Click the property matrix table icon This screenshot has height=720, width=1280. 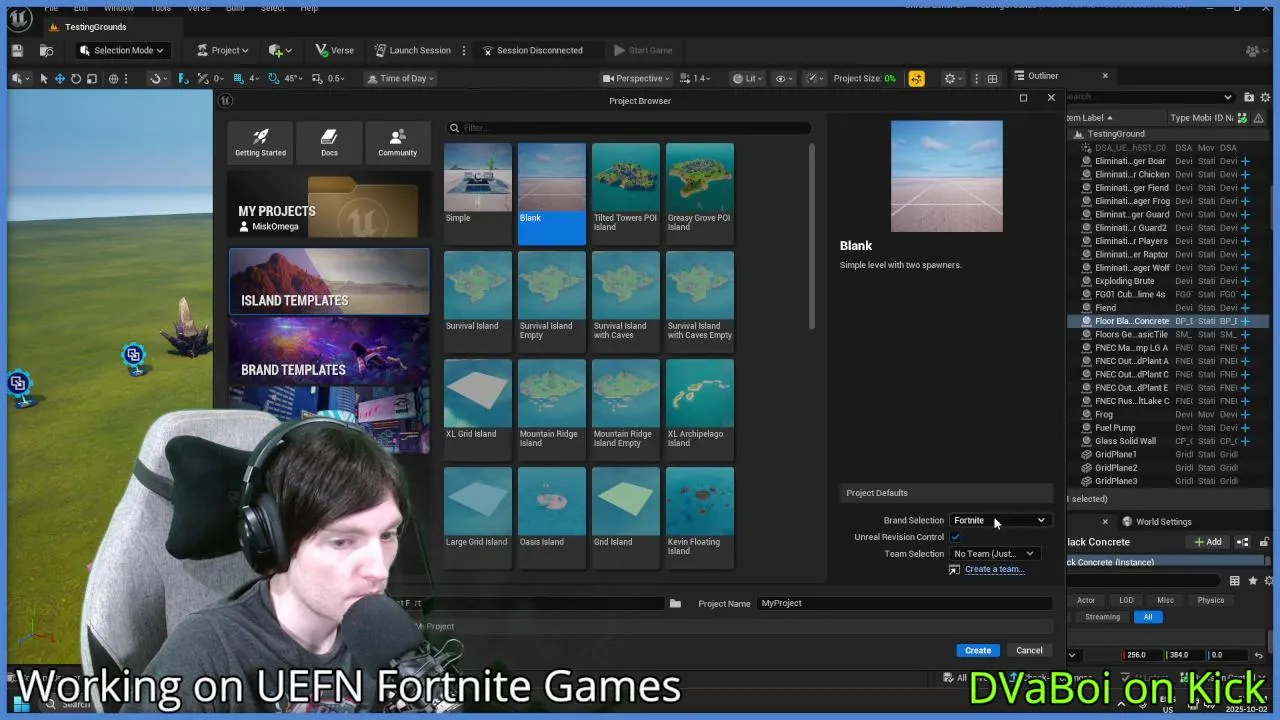coord(1234,581)
